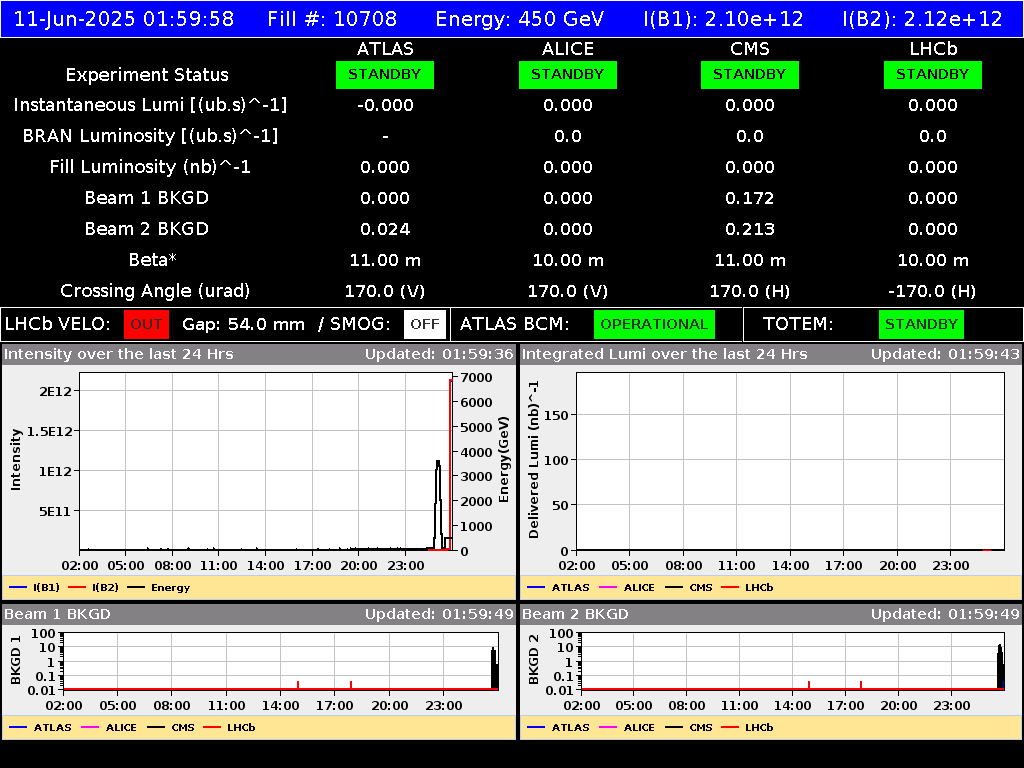Select the date and time 11-Jun-2025 01:59:58

[x=123, y=18]
